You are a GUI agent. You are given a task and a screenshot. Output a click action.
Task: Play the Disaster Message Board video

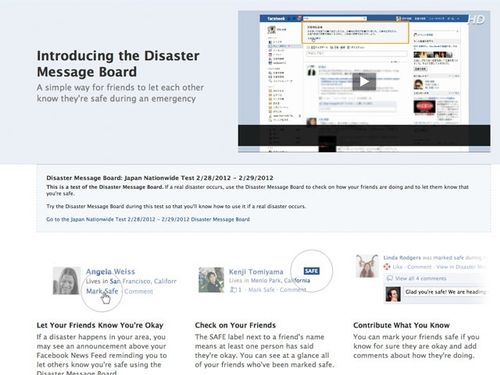pos(364,82)
